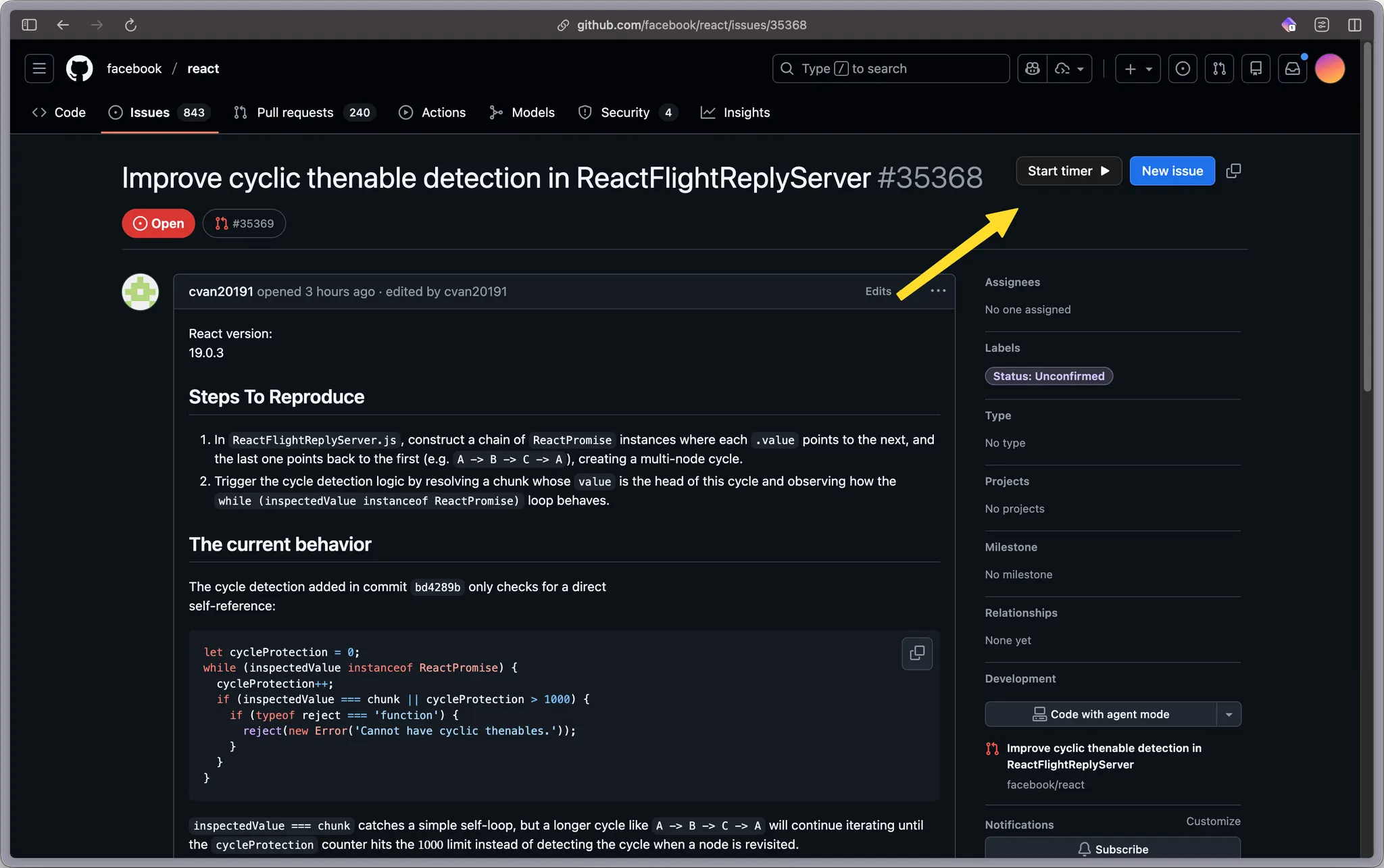Open the Copilot chat icon in header
The height and width of the screenshot is (868, 1384).
1032,68
